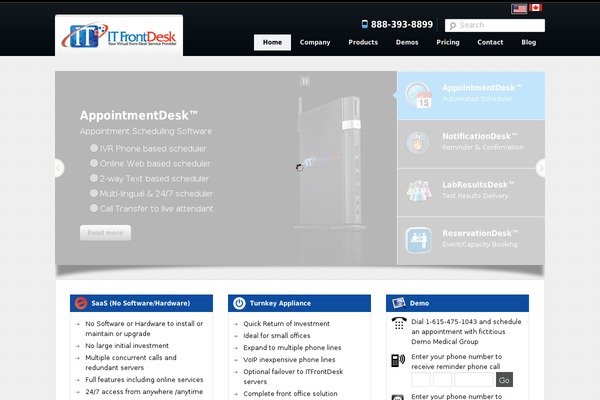
Task: Click the Turnkey Appliance header
Action: 299,303
